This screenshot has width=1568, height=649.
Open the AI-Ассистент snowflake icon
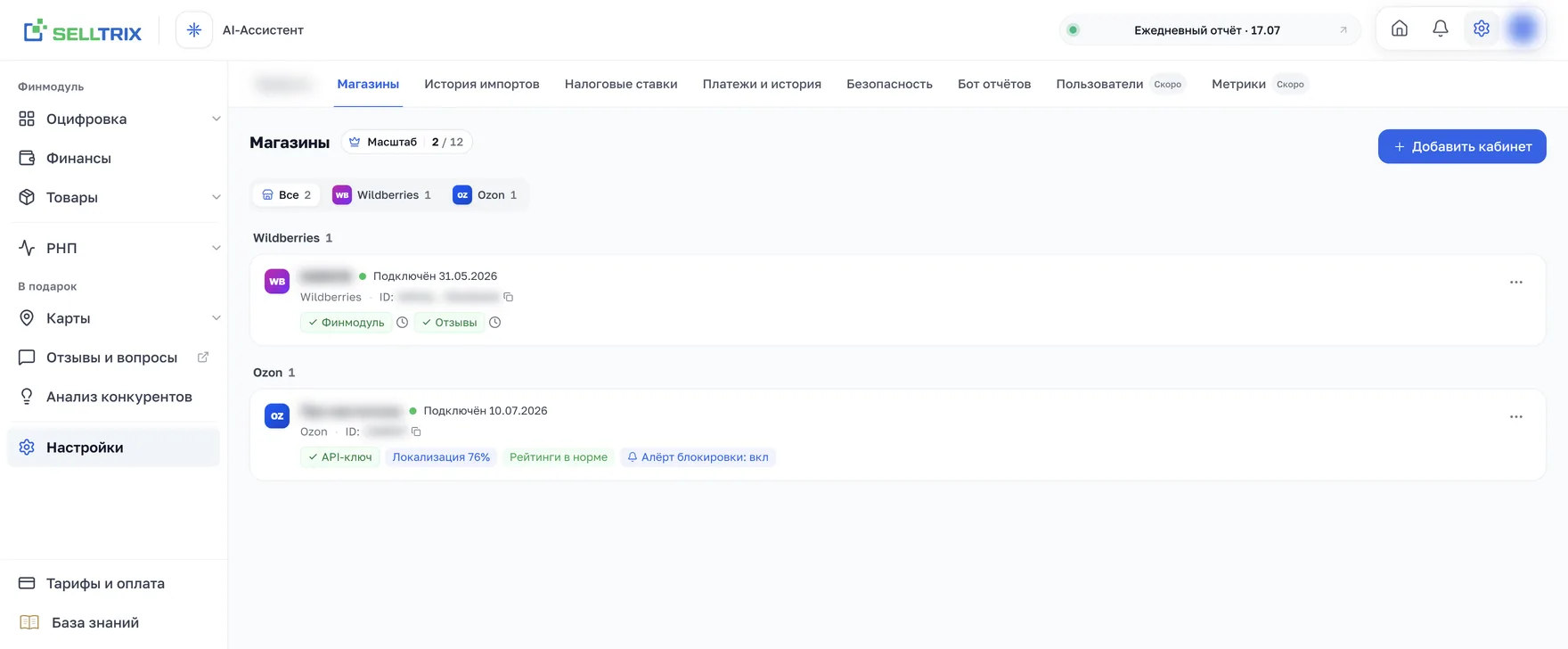click(x=194, y=30)
